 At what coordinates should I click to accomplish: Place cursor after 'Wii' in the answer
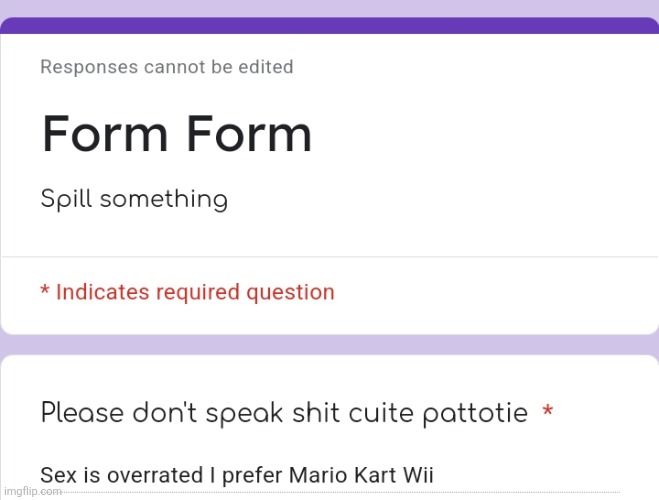pos(435,475)
